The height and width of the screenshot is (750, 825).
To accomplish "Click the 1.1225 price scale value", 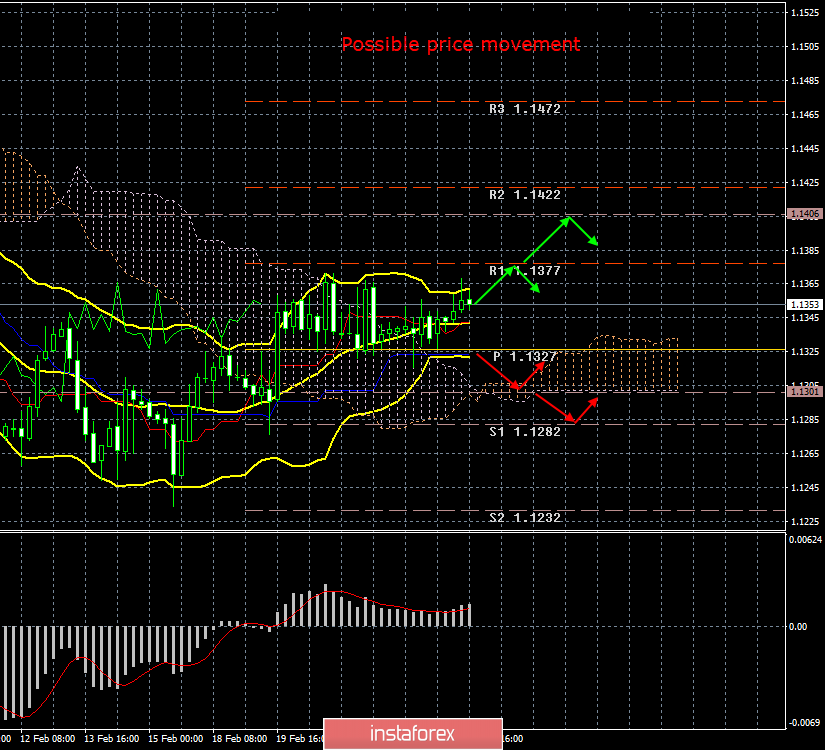I will 805,522.
